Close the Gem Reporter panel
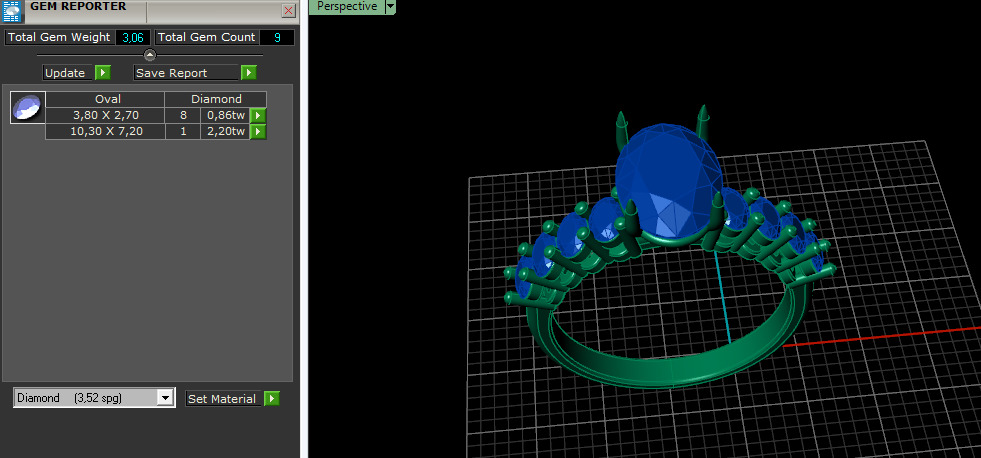Viewport: 981px width, 458px height. 288,11
